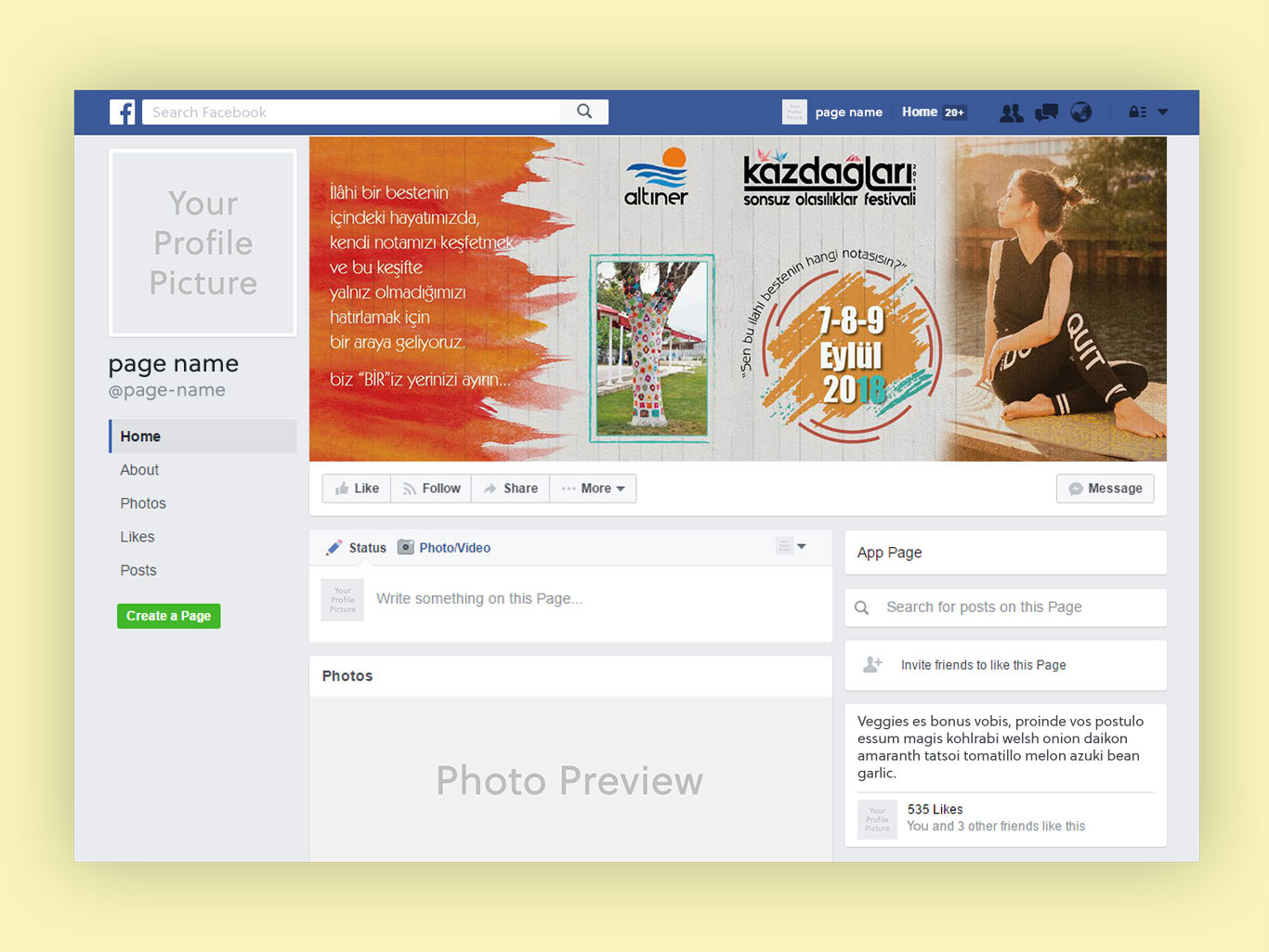The height and width of the screenshot is (952, 1269).
Task: Click the Photo/Video camera icon
Action: [406, 547]
